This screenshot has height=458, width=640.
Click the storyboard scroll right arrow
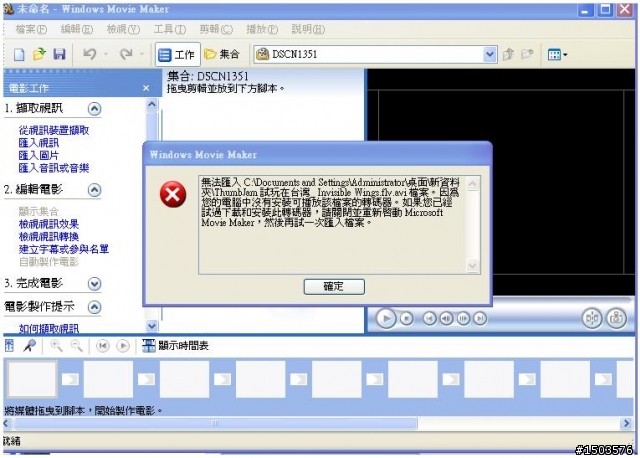pos(627,424)
